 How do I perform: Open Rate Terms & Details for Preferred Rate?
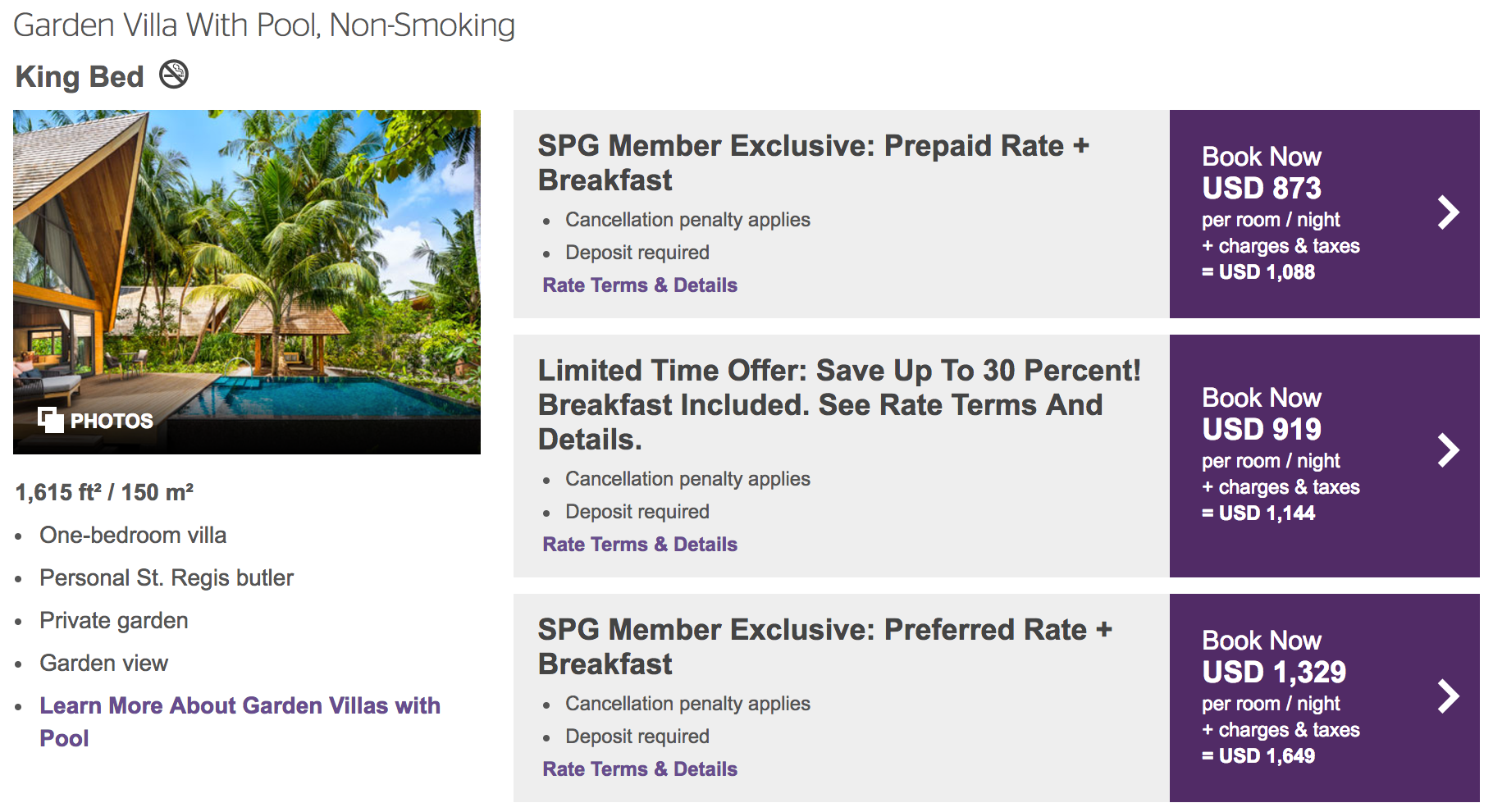[640, 769]
